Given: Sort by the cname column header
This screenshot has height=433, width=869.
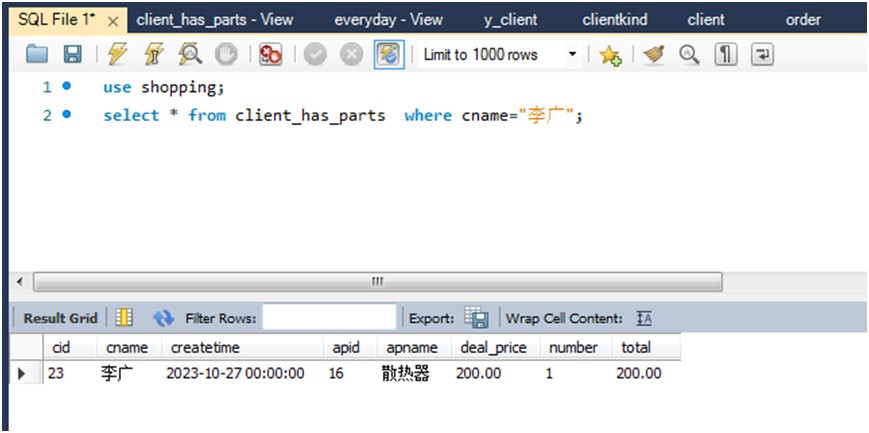Looking at the screenshot, I should pyautogui.click(x=129, y=348).
